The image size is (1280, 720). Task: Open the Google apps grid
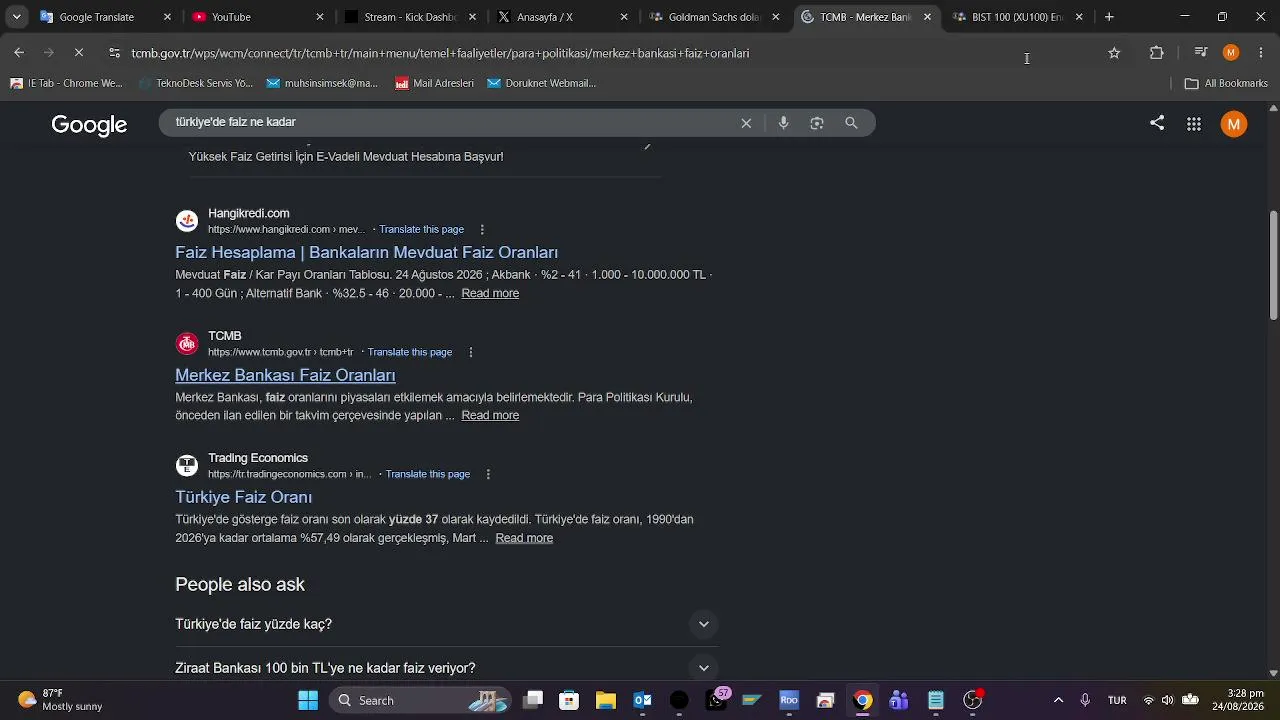pos(1194,124)
